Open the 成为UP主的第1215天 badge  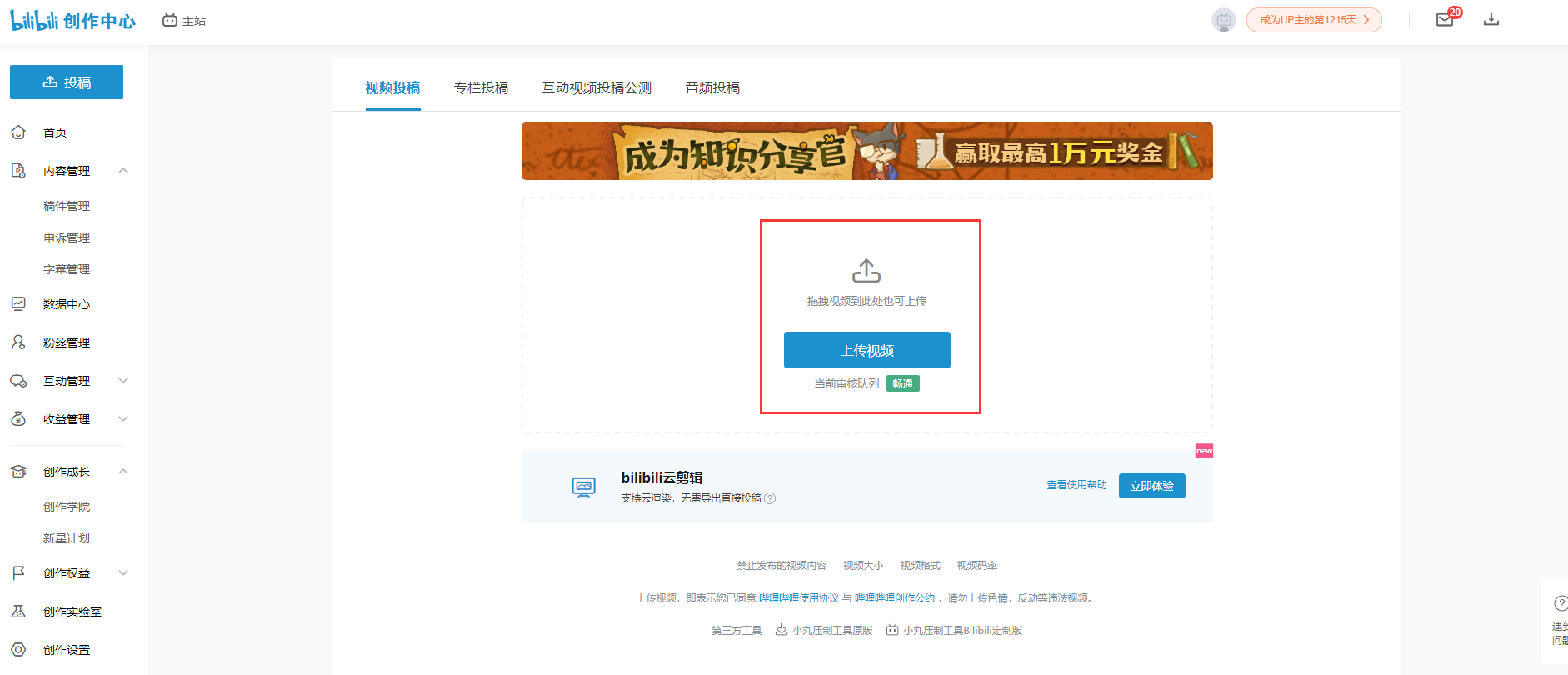pos(1314,20)
